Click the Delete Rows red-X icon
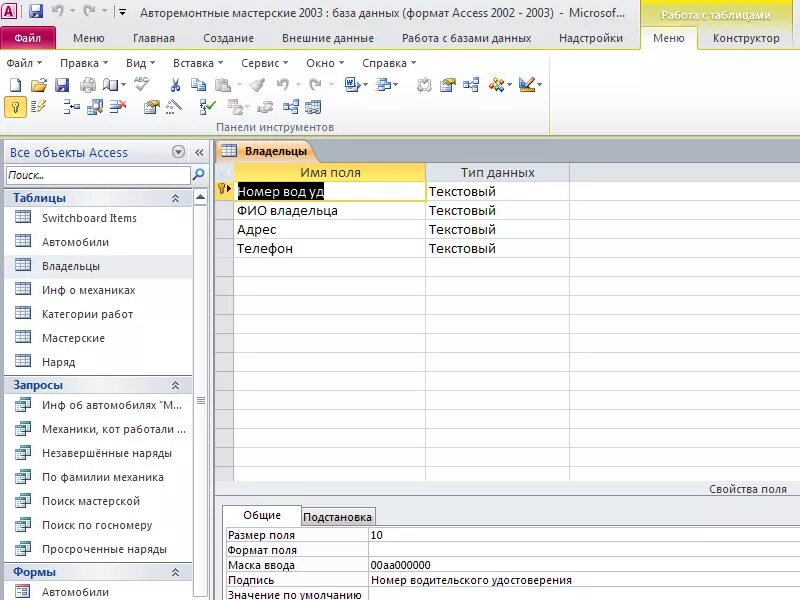Screen dimensions: 800x600 118,107
